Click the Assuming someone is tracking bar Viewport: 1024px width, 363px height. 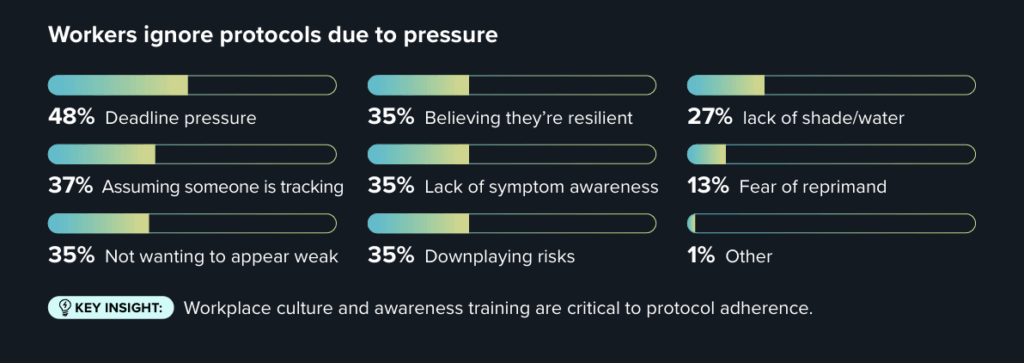[x=193, y=154]
